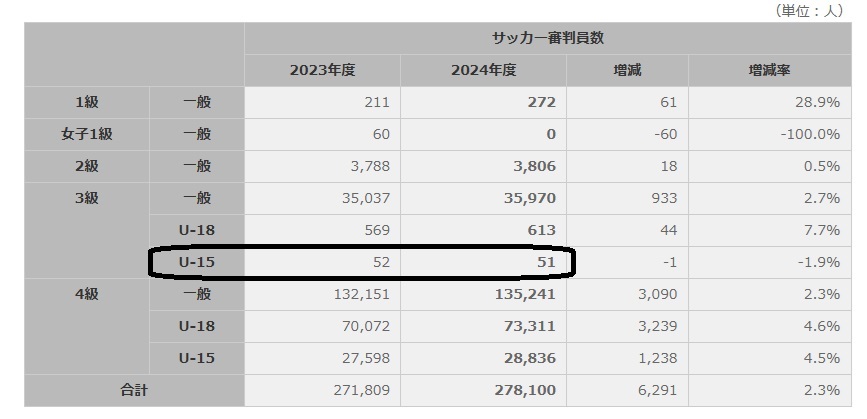The image size is (867, 419).
Task: Select the 女子1級 row label
Action: click(x=87, y=134)
